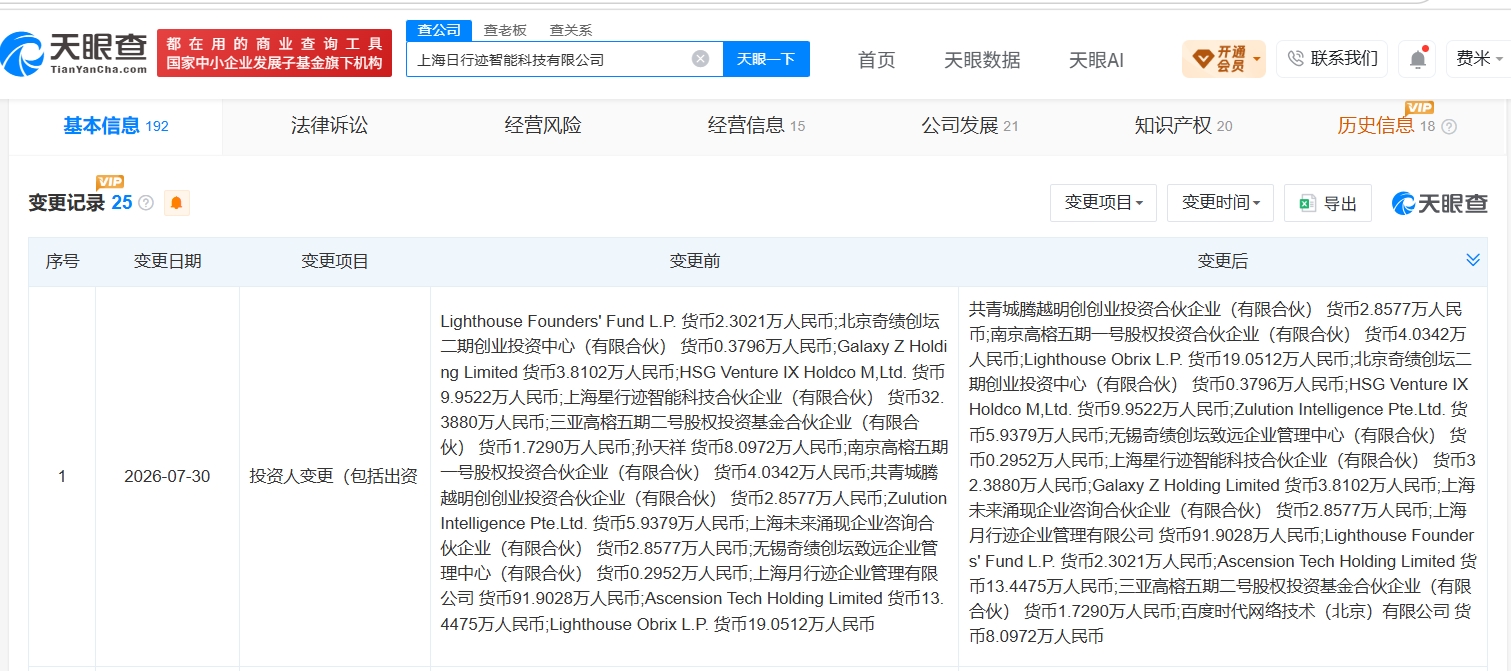This screenshot has height=671, width=1511.
Task: Go to 首页 in top navigation
Action: click(x=877, y=60)
